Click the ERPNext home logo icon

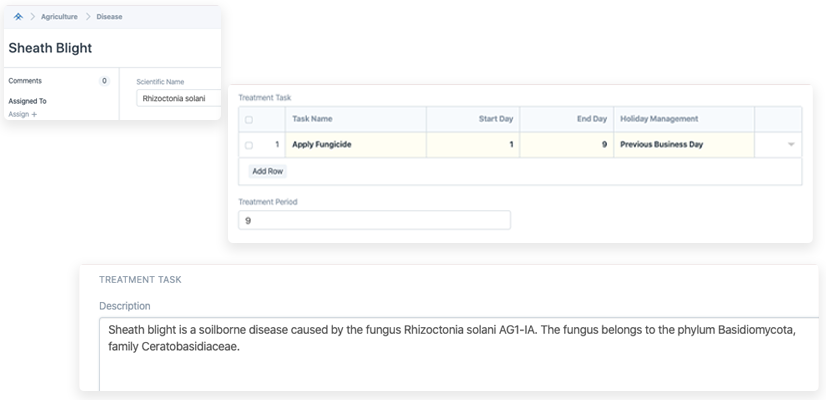17,17
